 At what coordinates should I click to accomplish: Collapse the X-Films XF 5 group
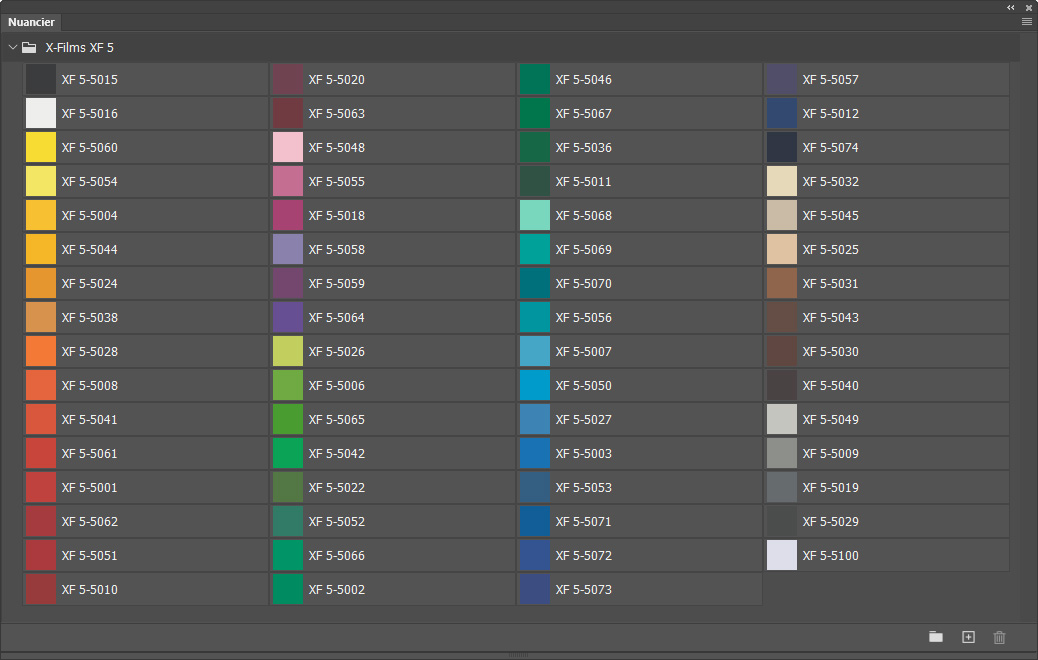coord(13,48)
